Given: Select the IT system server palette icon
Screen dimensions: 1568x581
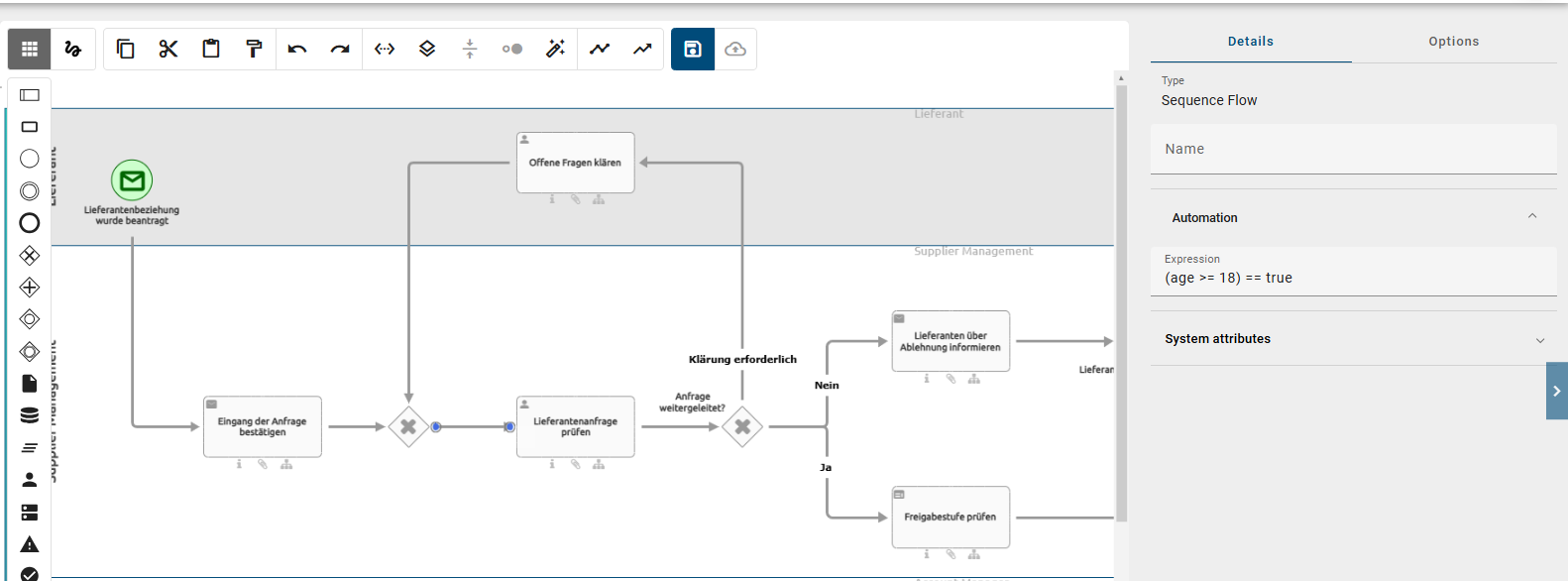Looking at the screenshot, I should tap(30, 512).
